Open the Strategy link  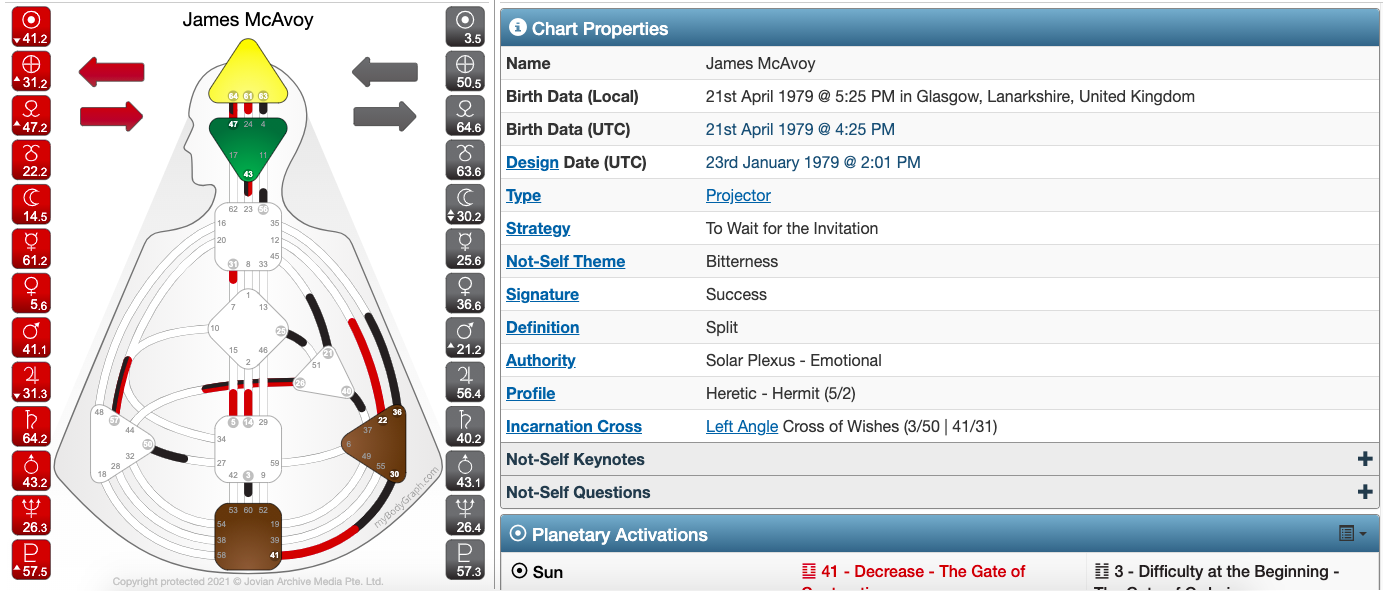(538, 228)
